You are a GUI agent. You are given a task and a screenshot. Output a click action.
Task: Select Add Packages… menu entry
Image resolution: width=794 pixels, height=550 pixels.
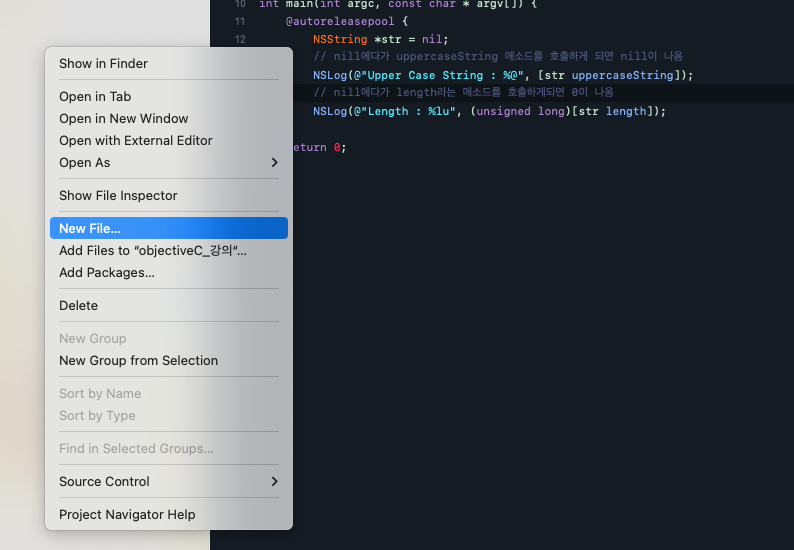tap(169, 272)
